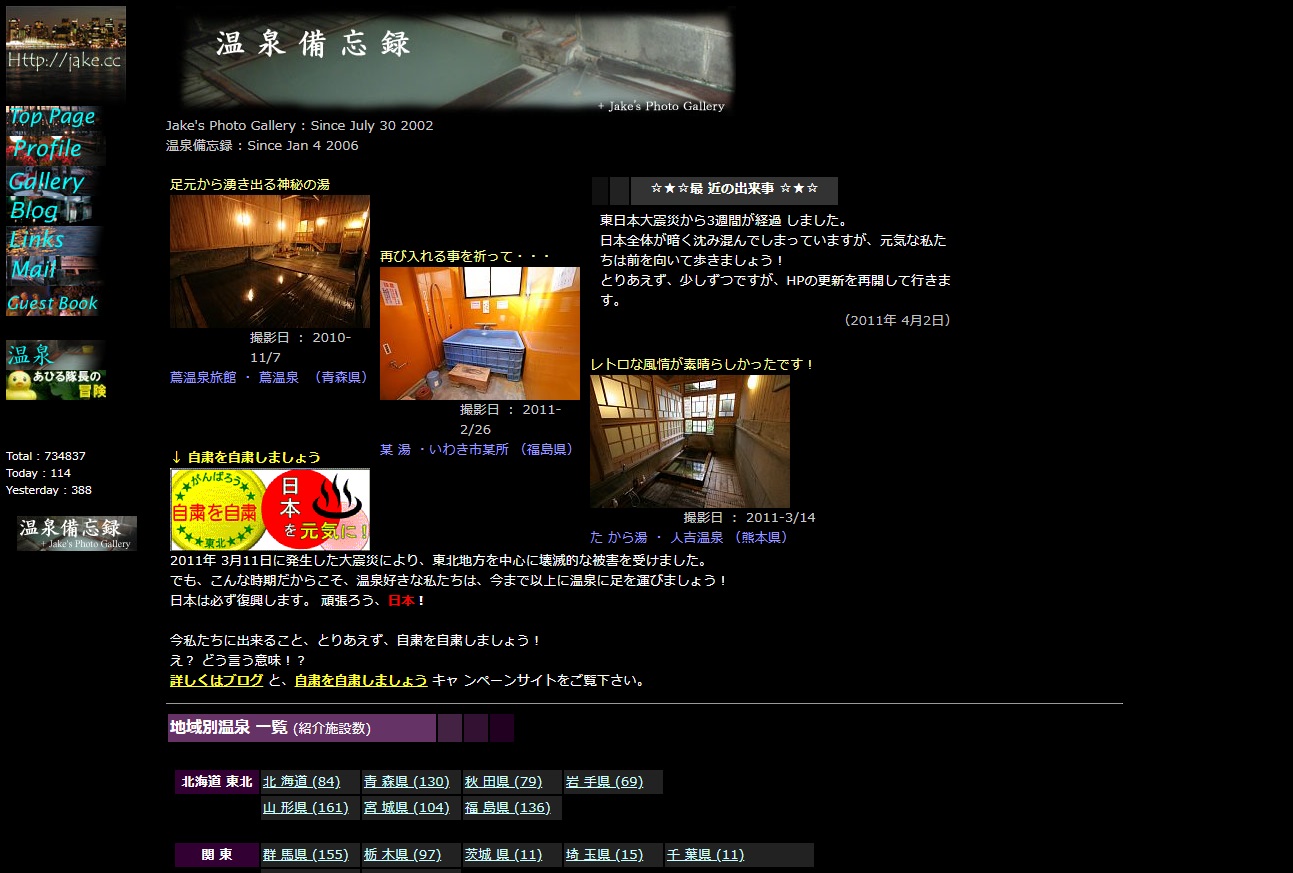Viewport: 1293px width, 873px height.
Task: Click the duck captain onsen banner
Action: (56, 370)
